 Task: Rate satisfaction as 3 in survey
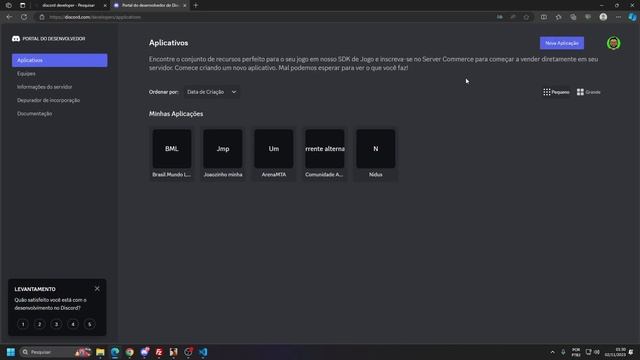[56, 324]
